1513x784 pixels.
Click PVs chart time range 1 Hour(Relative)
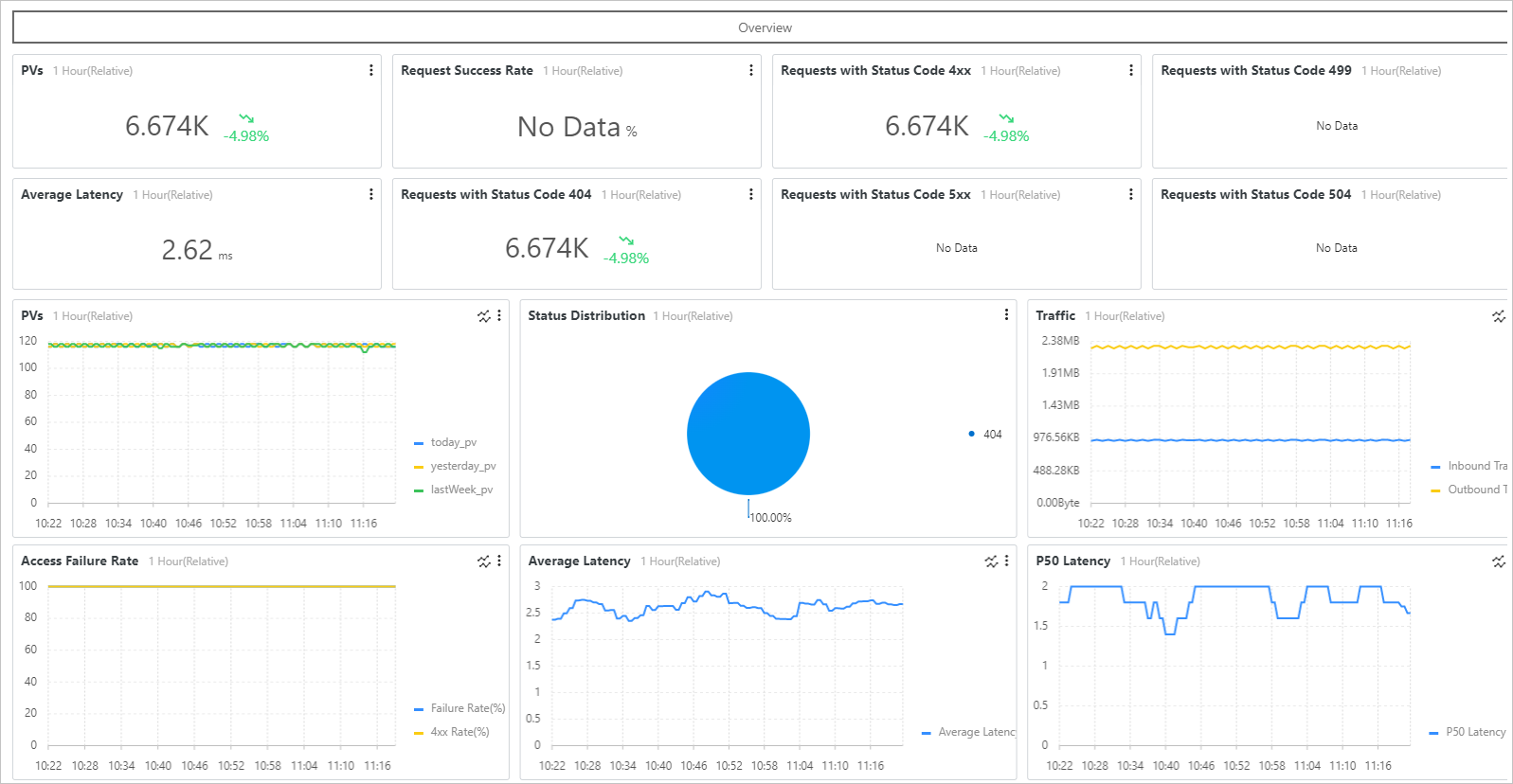(93, 316)
